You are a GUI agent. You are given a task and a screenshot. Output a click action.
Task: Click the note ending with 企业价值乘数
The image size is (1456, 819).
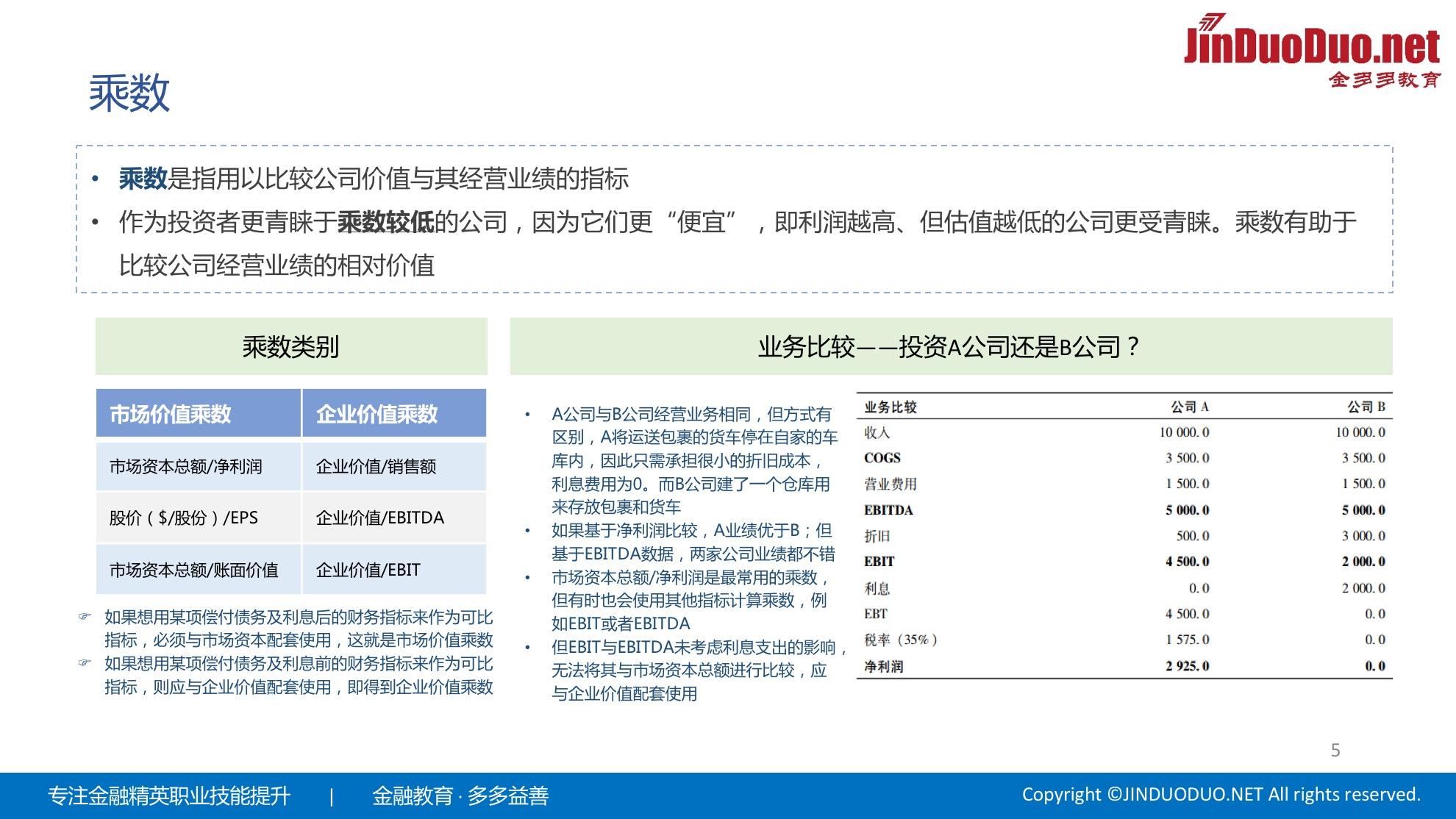click(x=298, y=675)
